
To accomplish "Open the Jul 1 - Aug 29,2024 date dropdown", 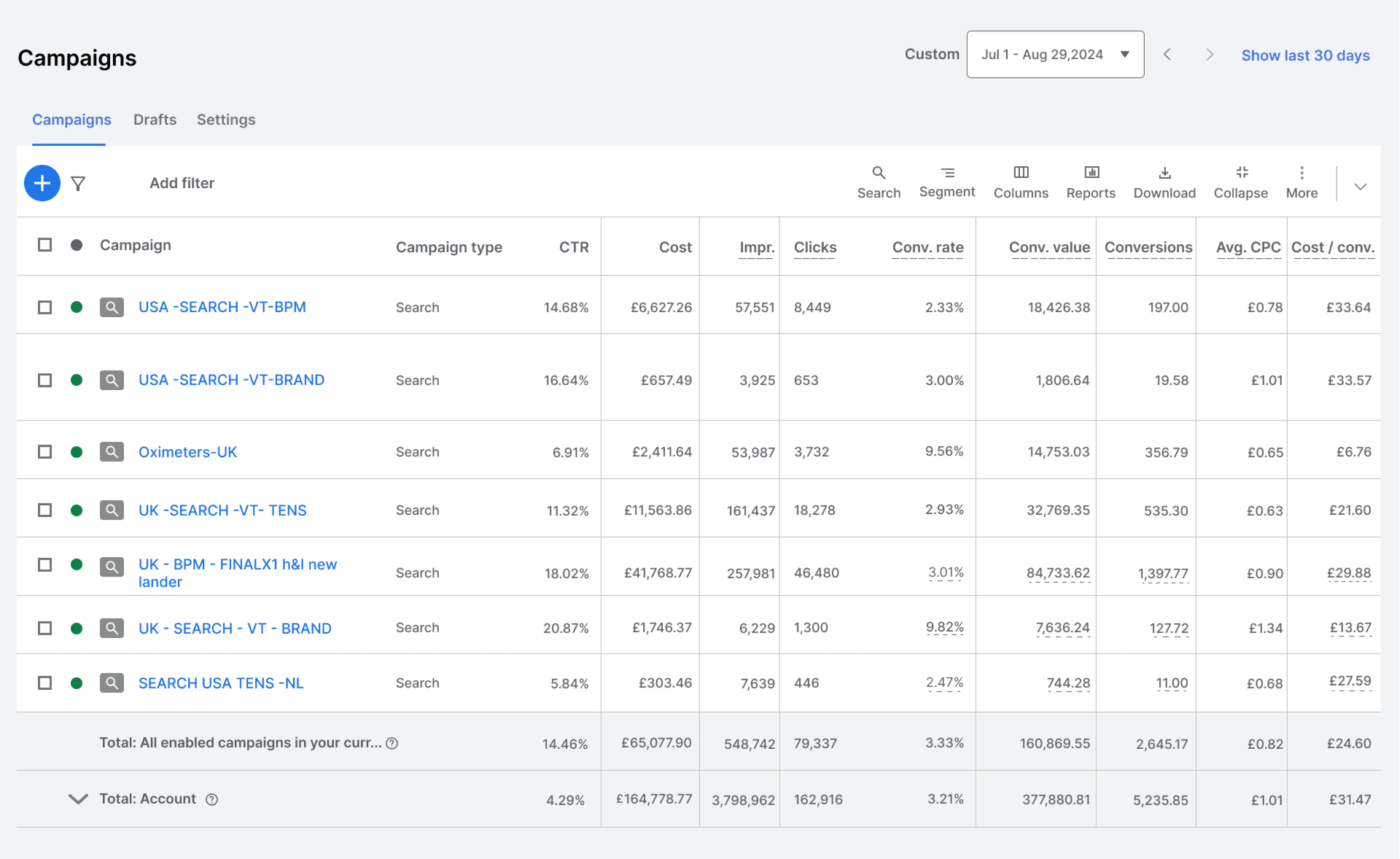I will pos(1055,55).
